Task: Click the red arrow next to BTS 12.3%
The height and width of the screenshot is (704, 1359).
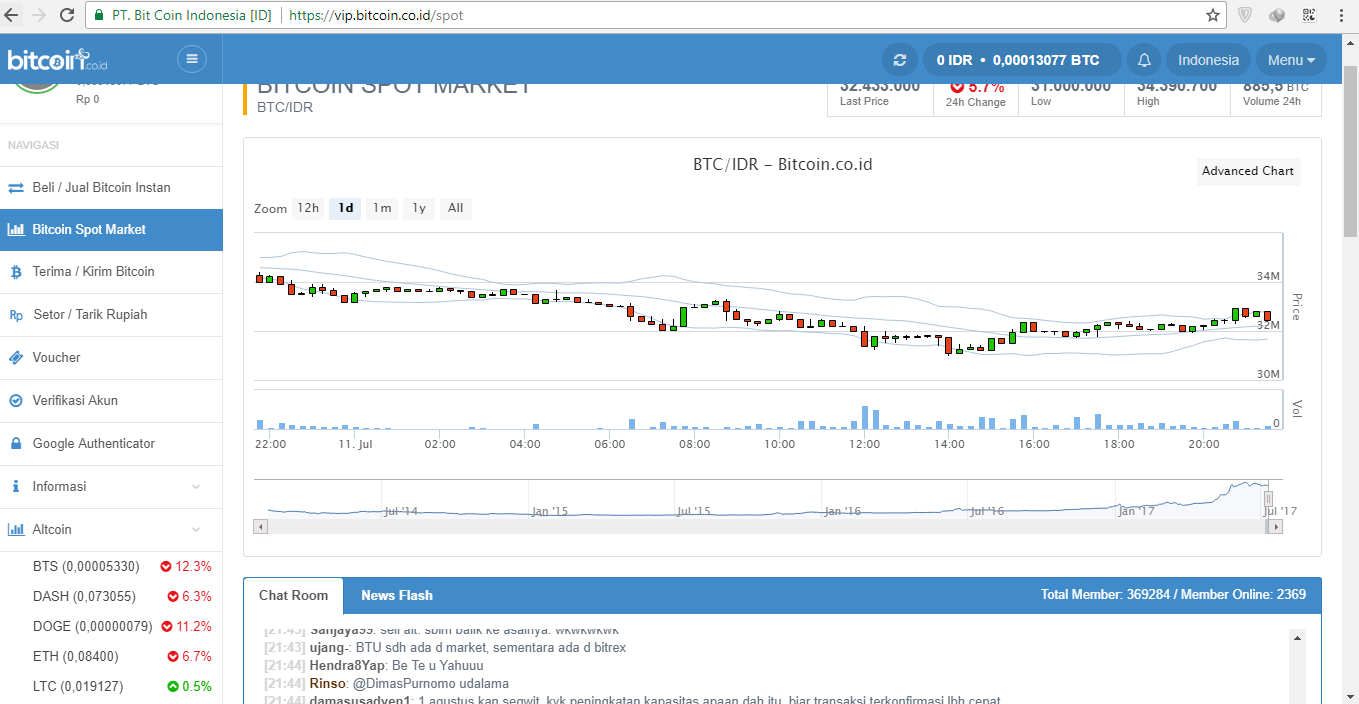Action: coord(165,567)
